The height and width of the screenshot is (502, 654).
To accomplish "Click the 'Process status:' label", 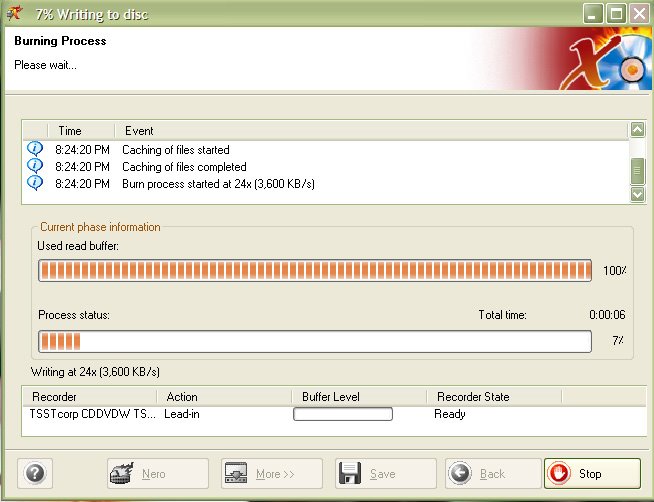I will 74,315.
